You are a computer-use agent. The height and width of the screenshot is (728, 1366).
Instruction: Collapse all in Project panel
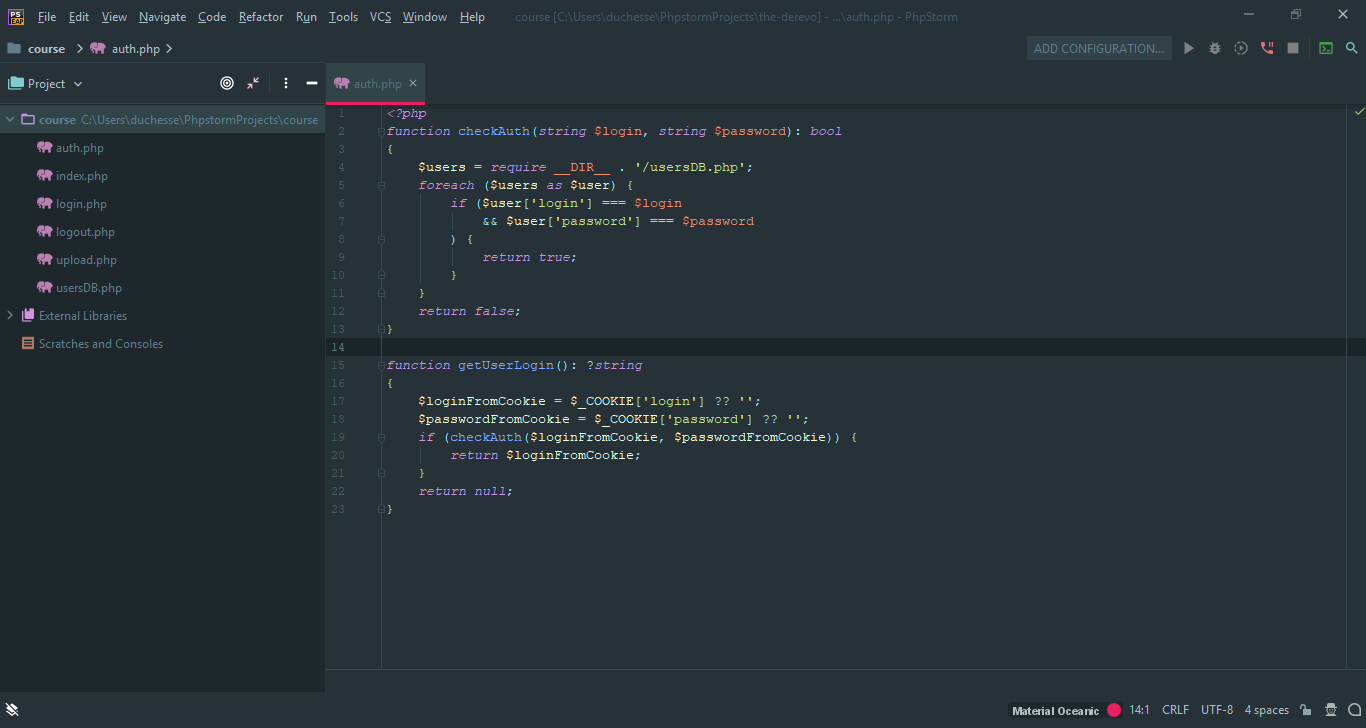(x=253, y=84)
